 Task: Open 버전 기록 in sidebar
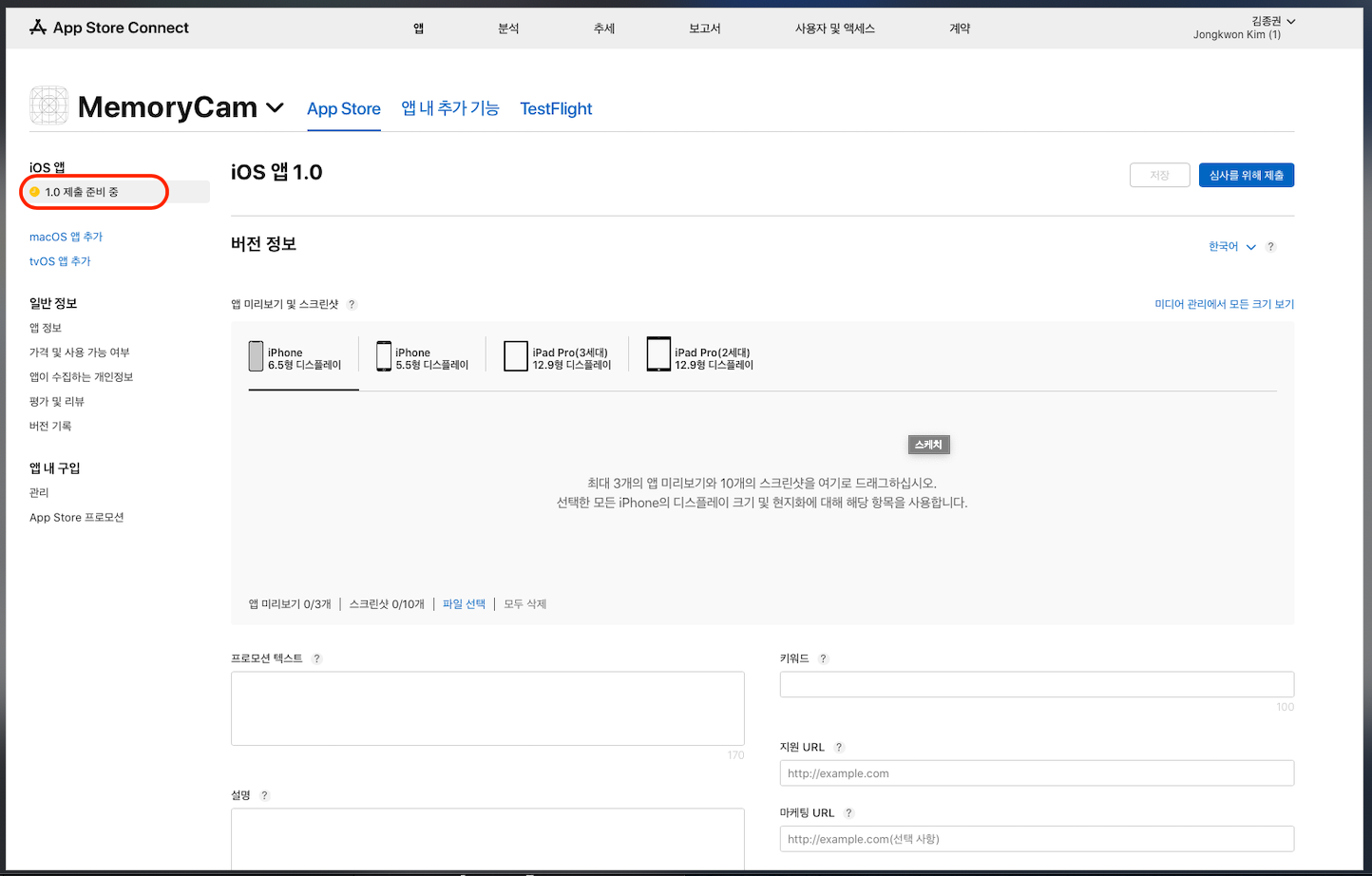[x=50, y=428]
